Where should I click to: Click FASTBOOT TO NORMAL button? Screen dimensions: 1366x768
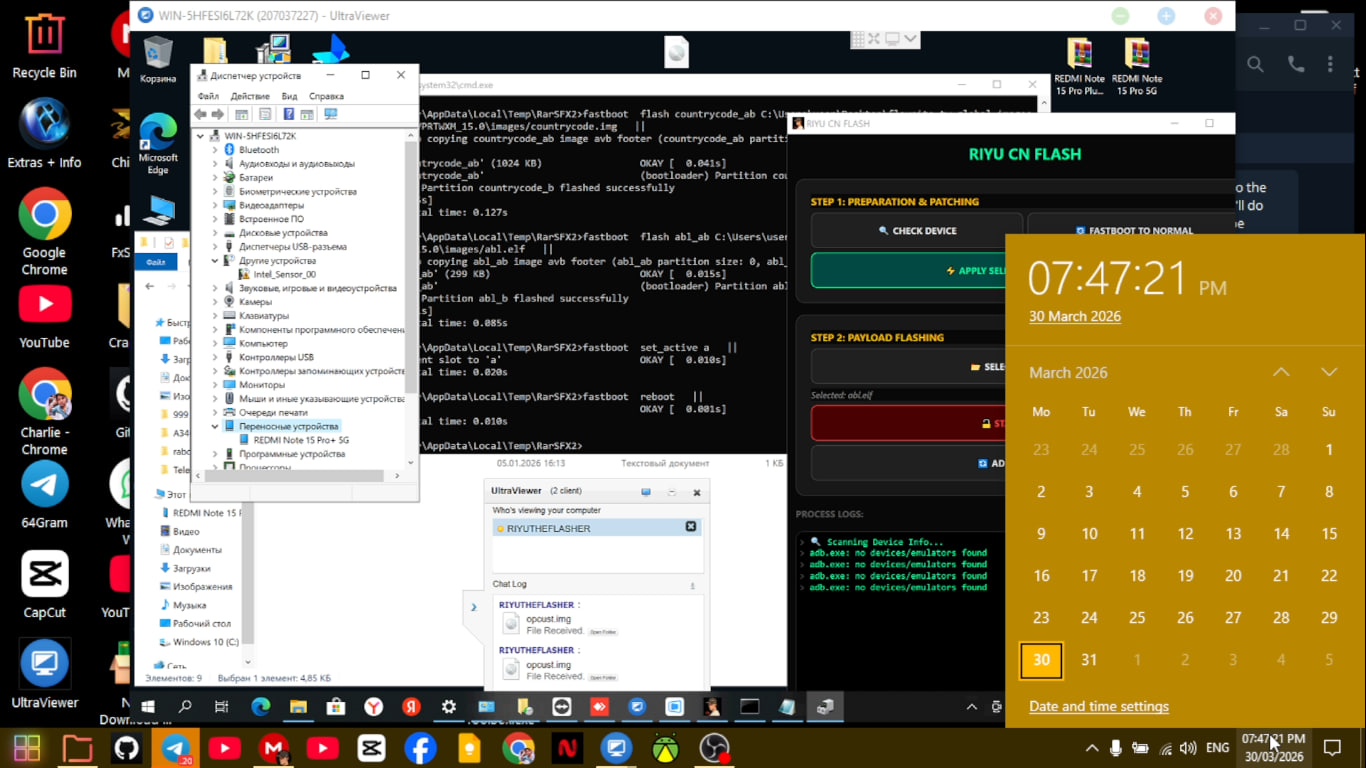(x=1132, y=230)
